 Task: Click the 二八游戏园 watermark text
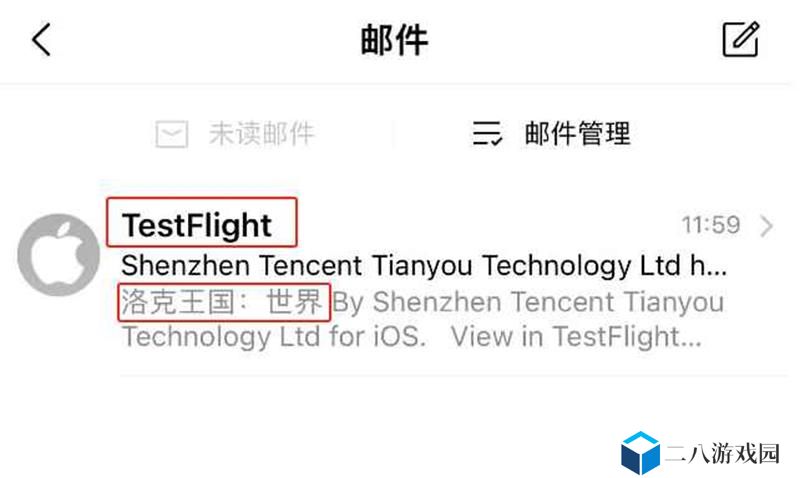click(723, 453)
